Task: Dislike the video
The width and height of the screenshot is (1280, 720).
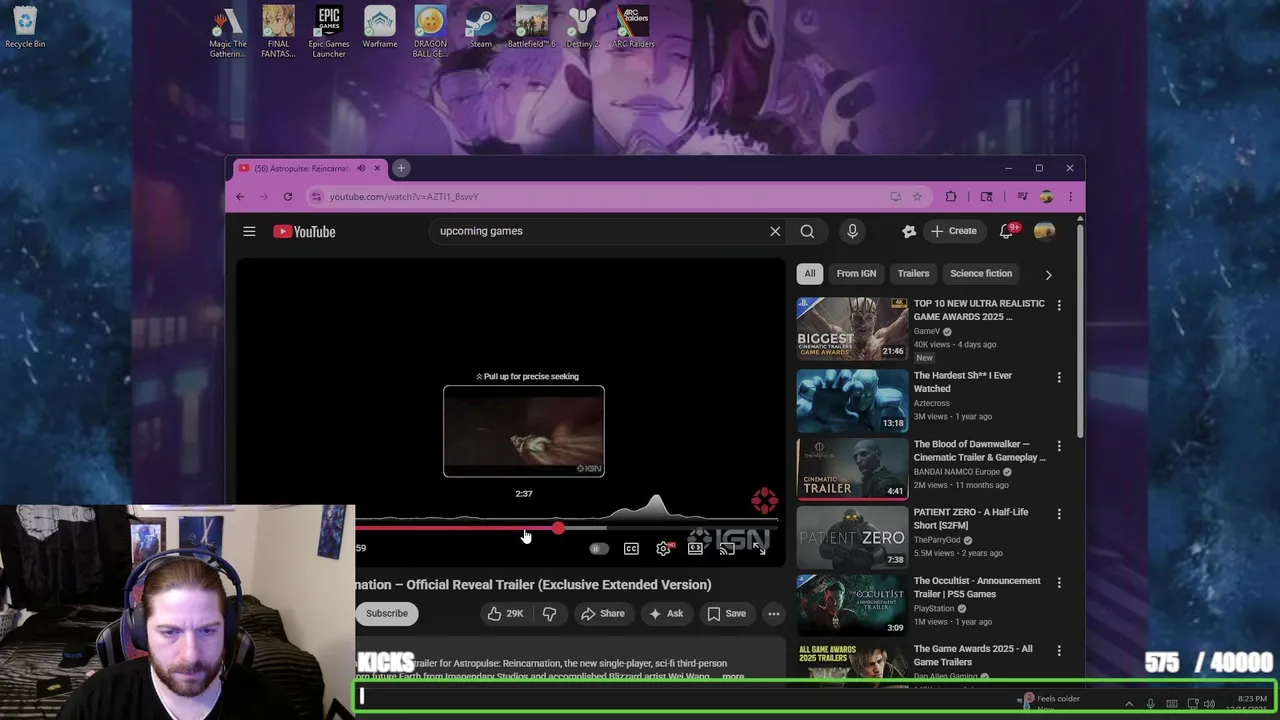Action: click(549, 614)
